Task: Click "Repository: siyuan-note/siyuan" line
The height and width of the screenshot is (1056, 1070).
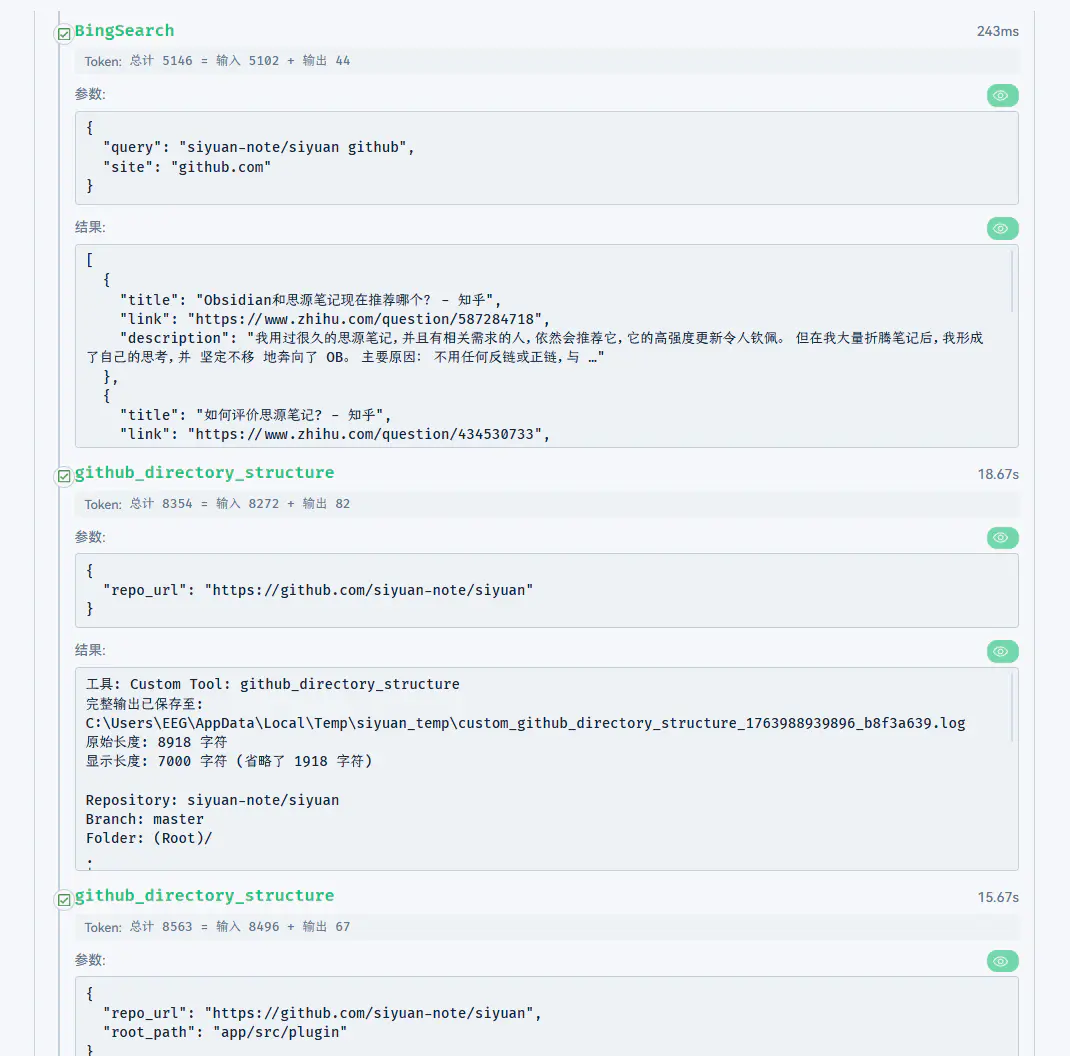Action: point(212,800)
